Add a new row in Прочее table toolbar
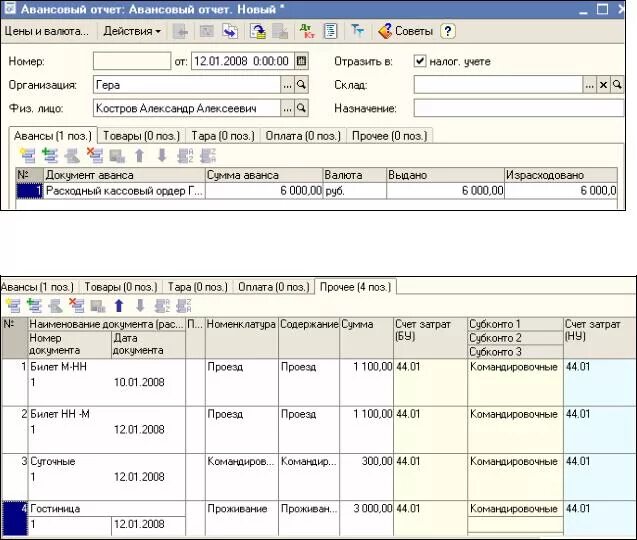 13,306
